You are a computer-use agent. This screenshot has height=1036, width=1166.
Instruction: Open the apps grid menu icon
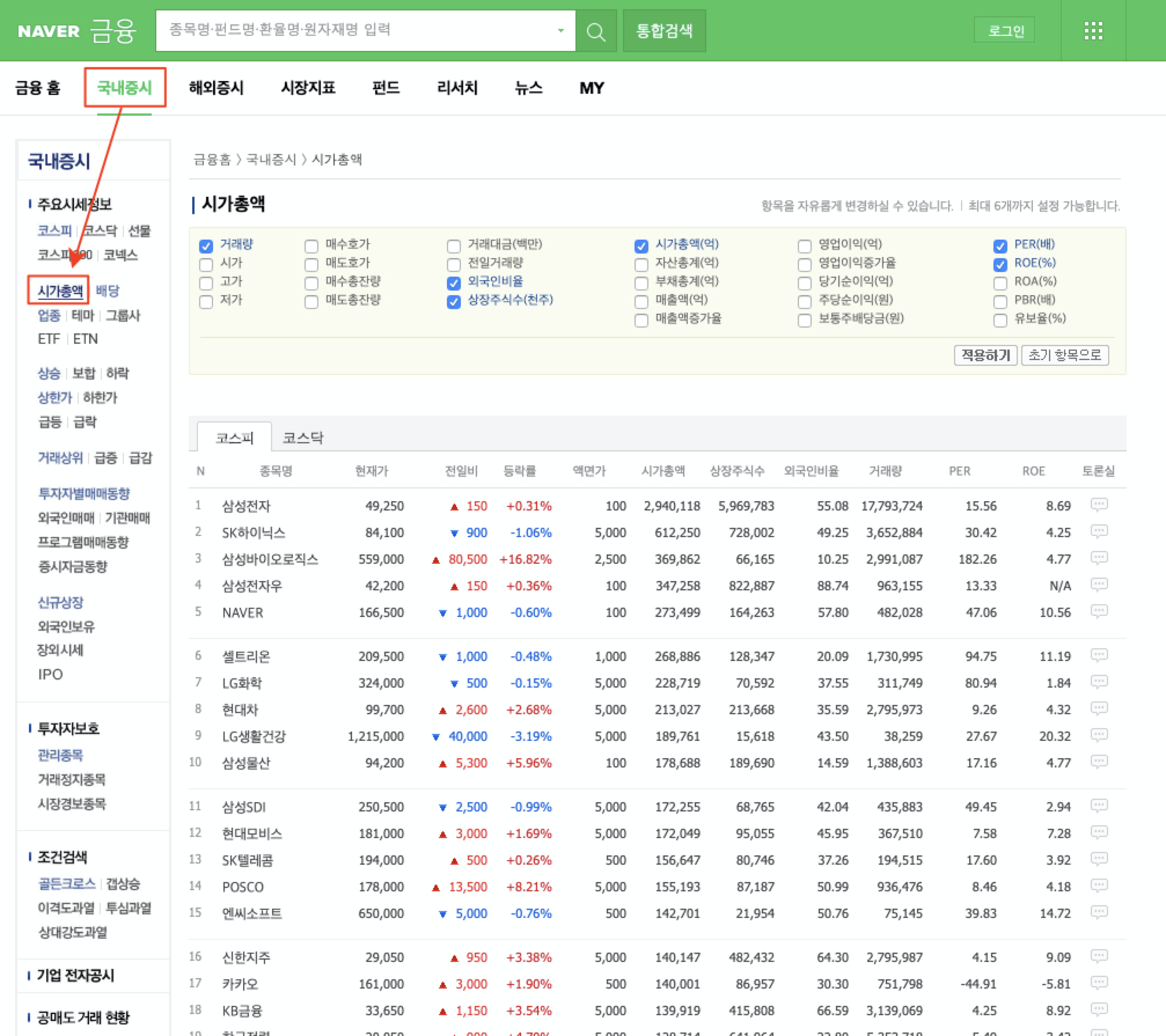click(x=1093, y=31)
